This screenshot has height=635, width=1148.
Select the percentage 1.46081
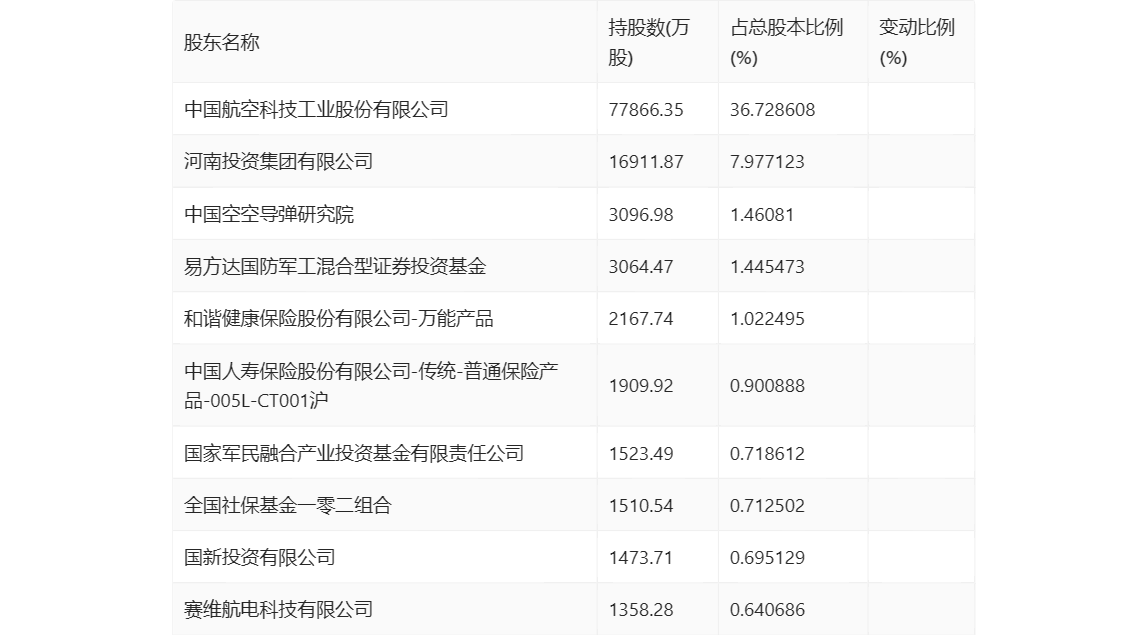(x=762, y=215)
